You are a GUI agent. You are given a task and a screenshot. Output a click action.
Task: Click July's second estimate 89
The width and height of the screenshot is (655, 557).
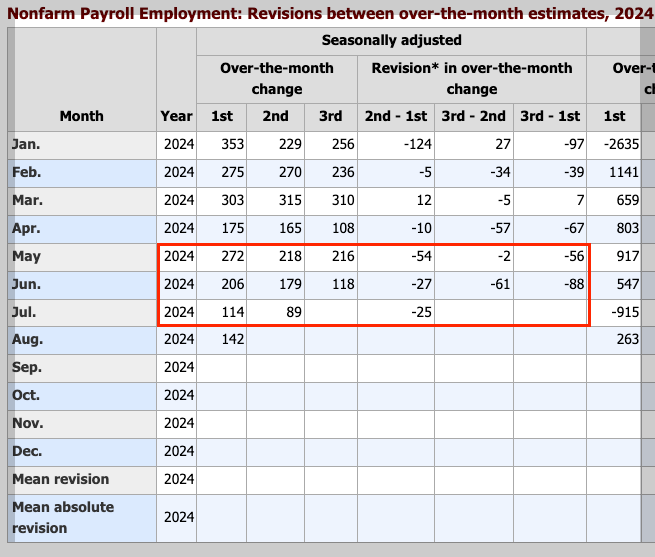coord(294,312)
